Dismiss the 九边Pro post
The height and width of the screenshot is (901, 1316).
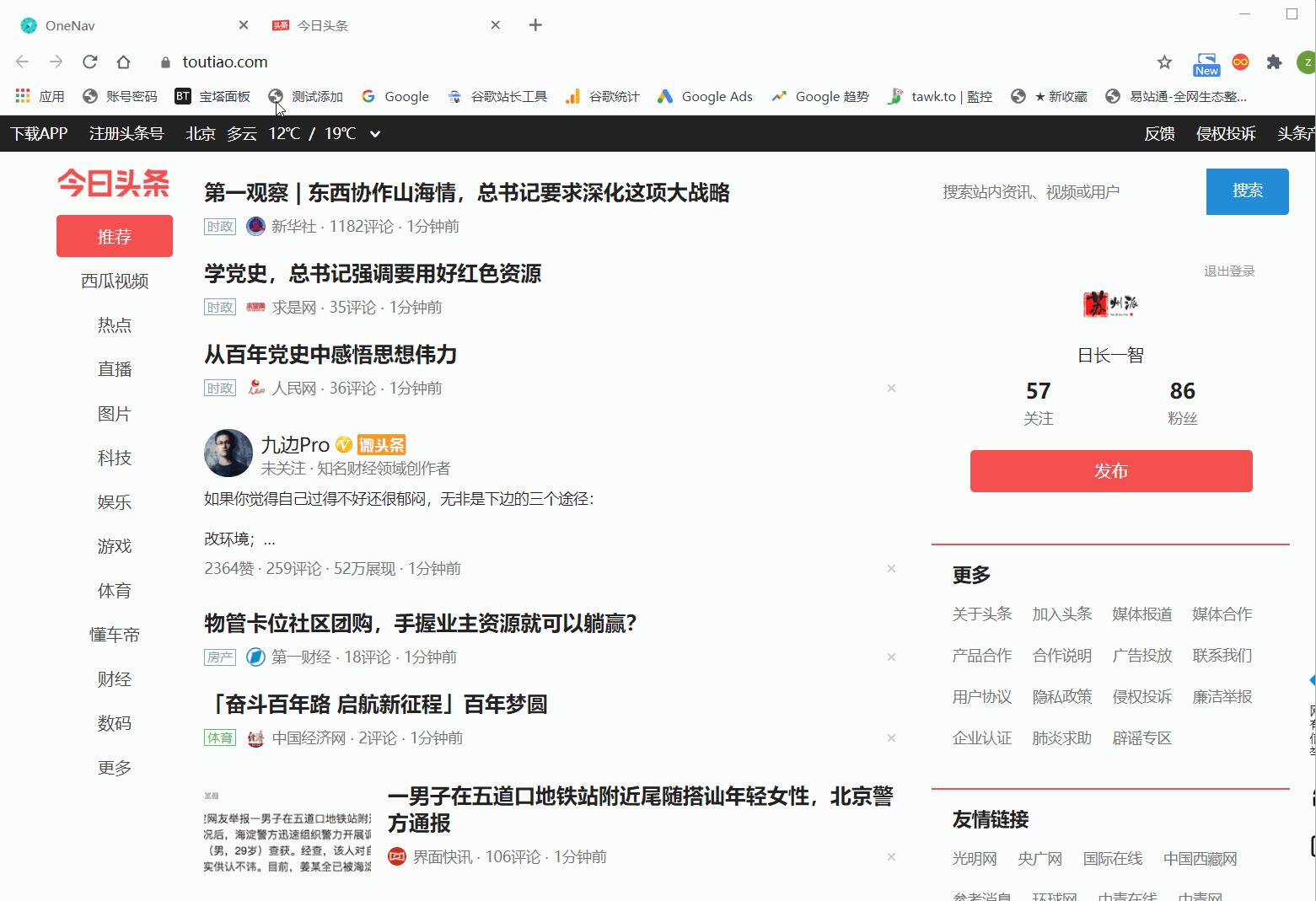(x=891, y=569)
